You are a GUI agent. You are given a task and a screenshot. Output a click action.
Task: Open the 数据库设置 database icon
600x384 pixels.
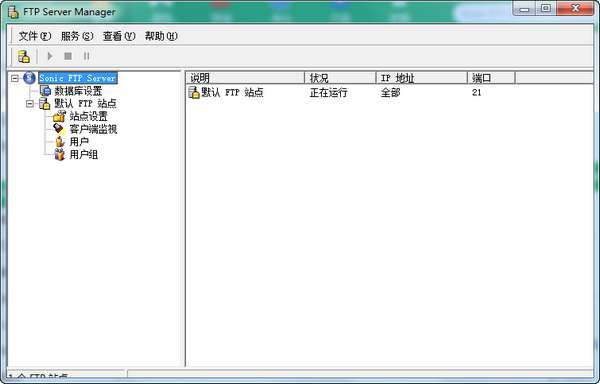[x=45, y=91]
